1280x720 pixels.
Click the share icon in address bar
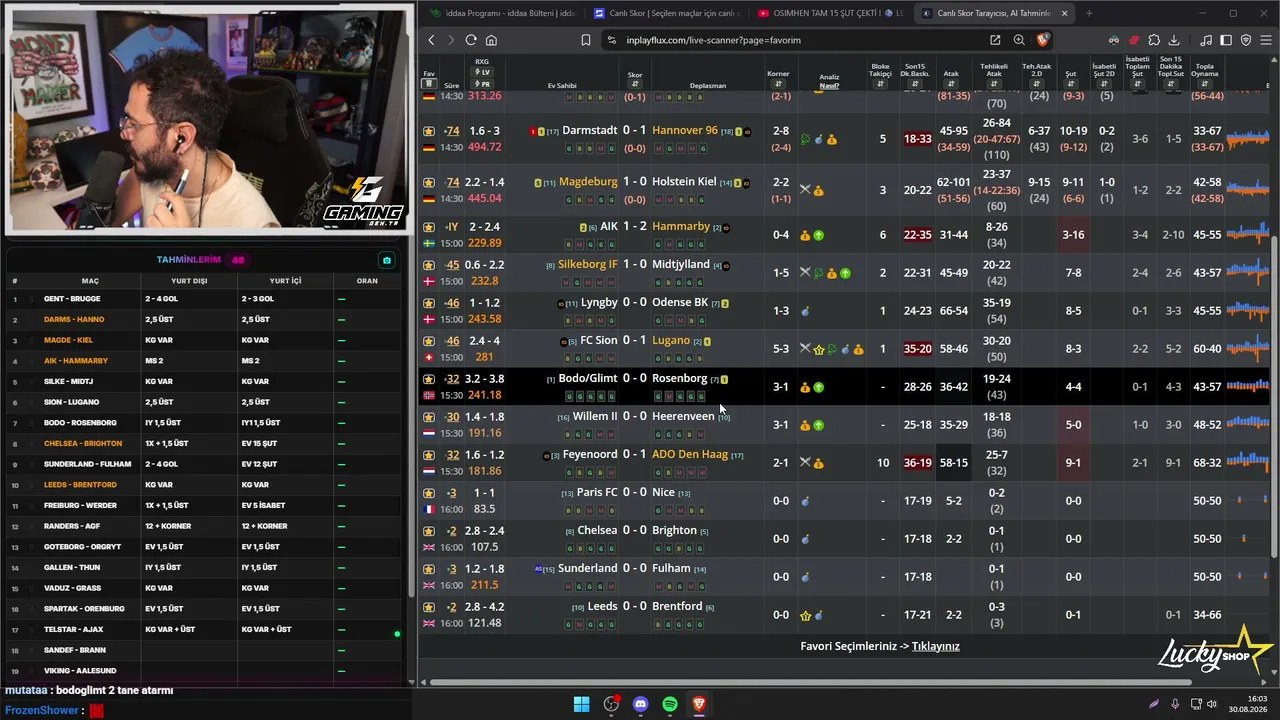click(995, 40)
